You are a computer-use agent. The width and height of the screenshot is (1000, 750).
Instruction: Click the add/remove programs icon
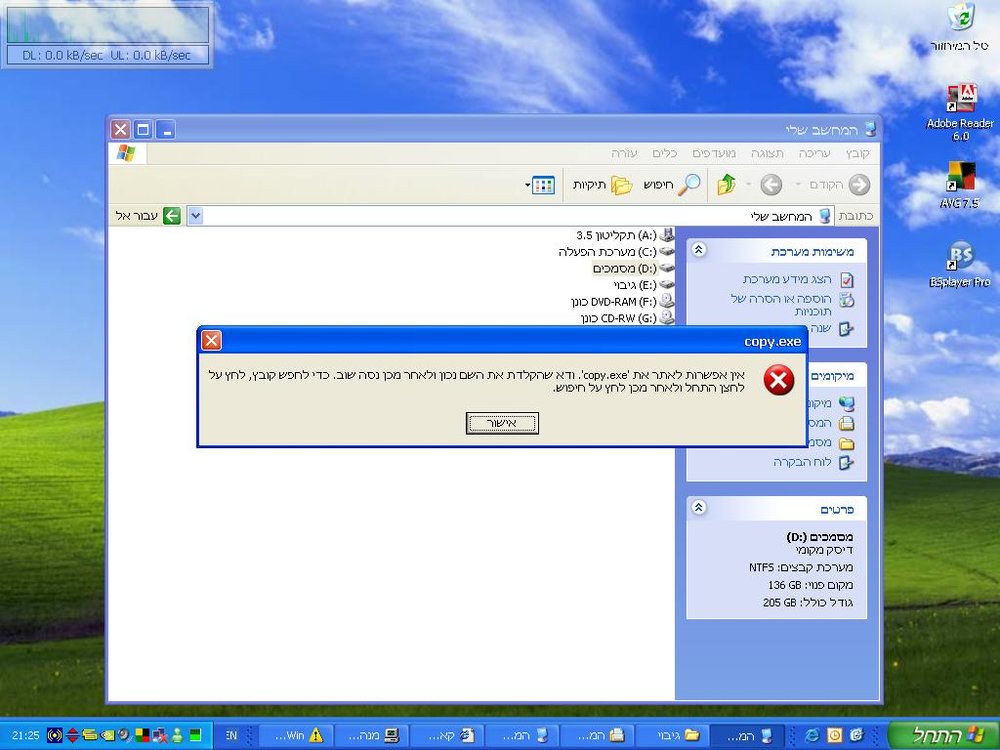pyautogui.click(x=846, y=299)
